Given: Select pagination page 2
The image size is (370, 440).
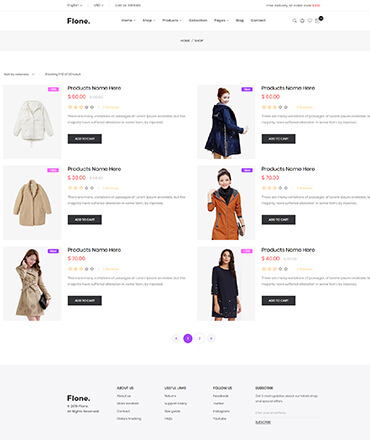Looking at the screenshot, I should 199,338.
